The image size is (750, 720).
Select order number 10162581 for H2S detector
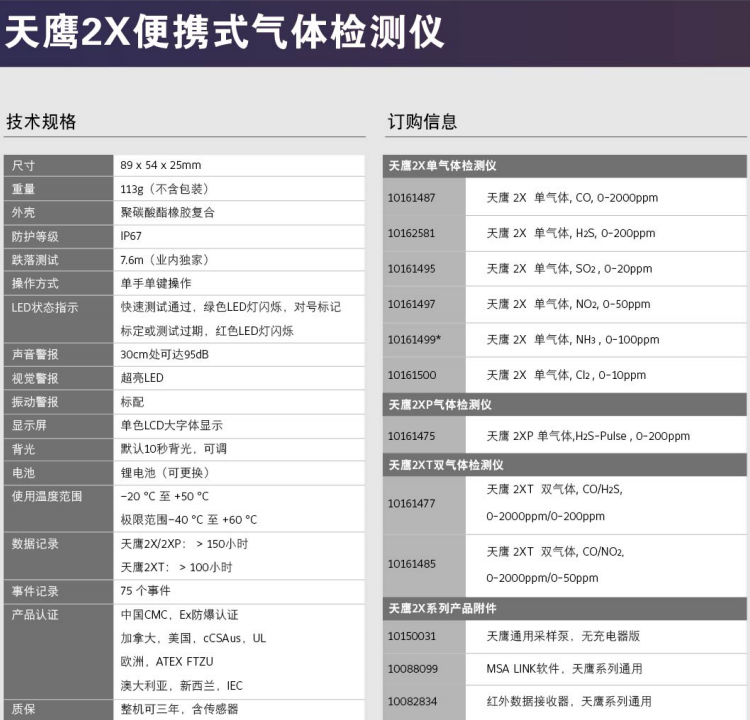(412, 233)
